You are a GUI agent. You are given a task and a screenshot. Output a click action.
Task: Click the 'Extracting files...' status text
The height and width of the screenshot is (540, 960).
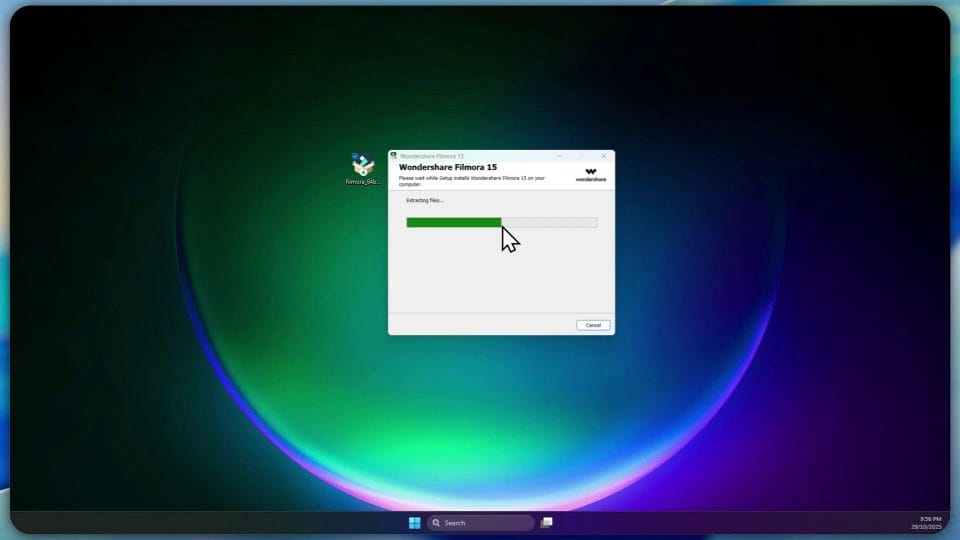tap(424, 200)
